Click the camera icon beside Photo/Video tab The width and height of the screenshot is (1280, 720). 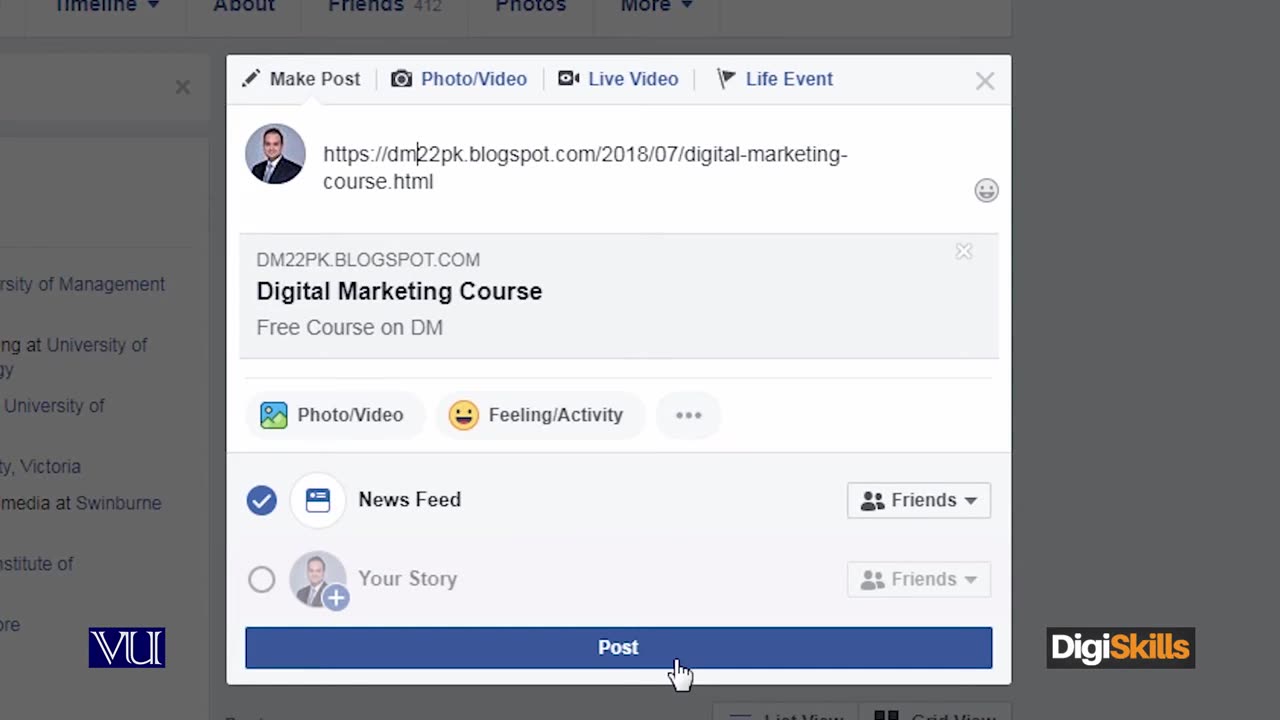pyautogui.click(x=401, y=79)
